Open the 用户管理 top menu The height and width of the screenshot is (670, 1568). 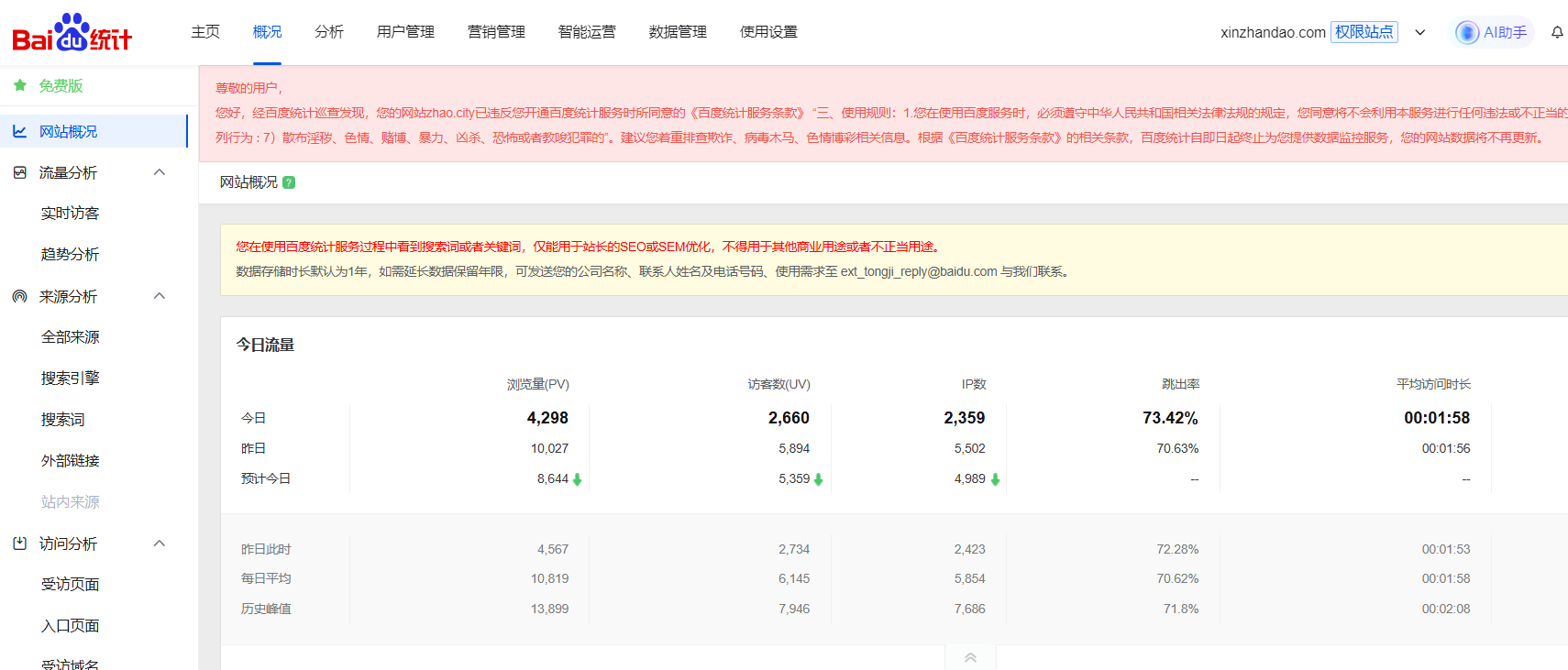pos(405,32)
